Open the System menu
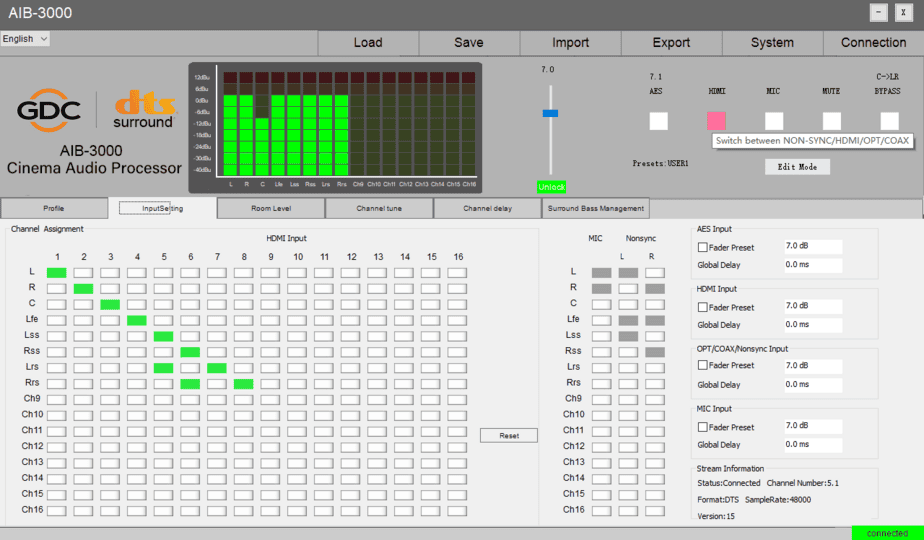The width and height of the screenshot is (924, 540). [772, 43]
